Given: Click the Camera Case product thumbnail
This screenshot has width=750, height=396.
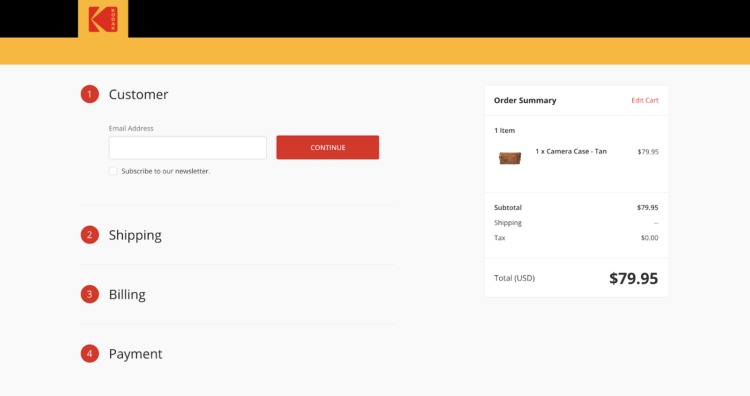Looking at the screenshot, I should [510, 157].
